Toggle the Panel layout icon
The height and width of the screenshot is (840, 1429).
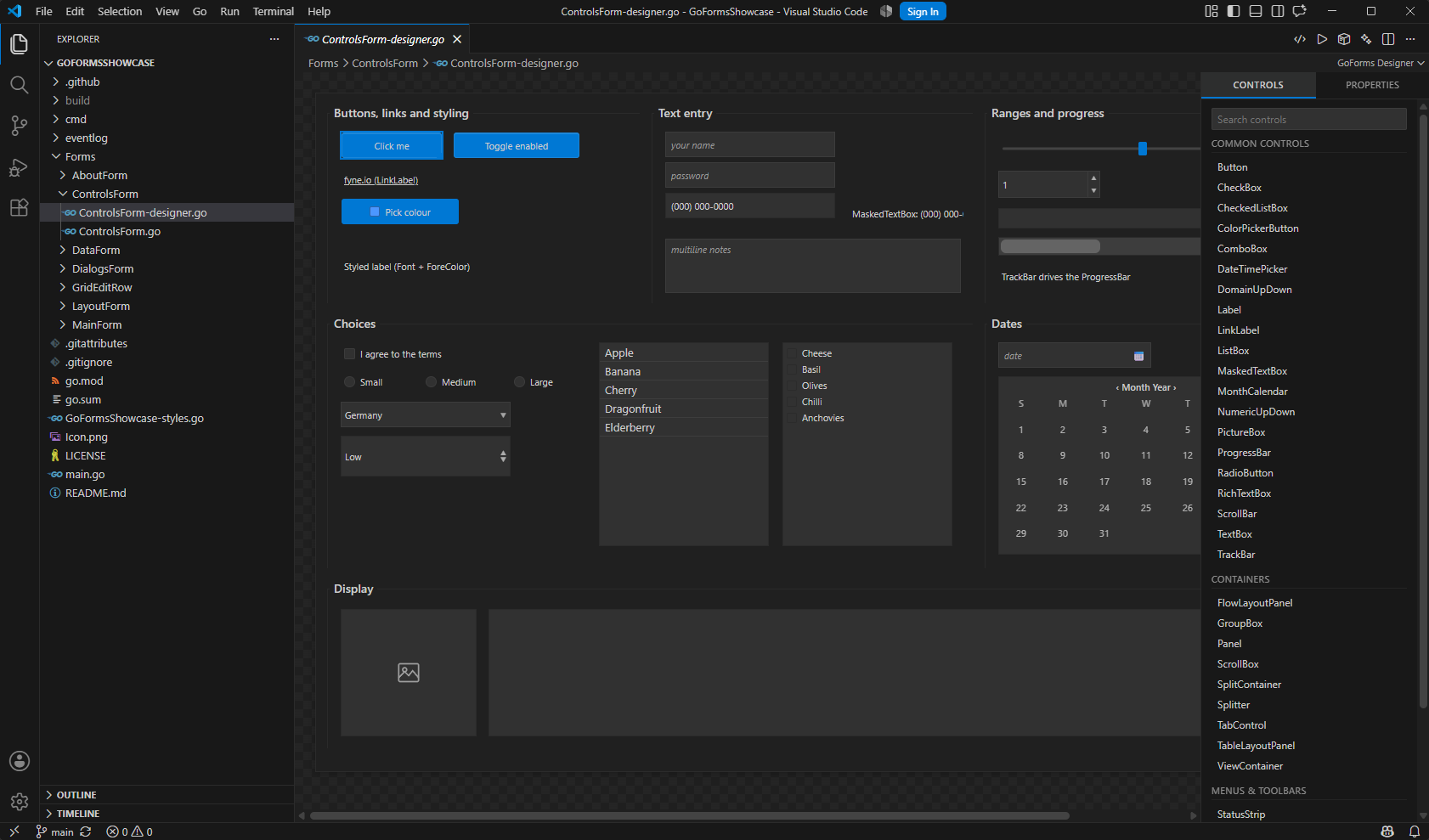tap(1256, 11)
